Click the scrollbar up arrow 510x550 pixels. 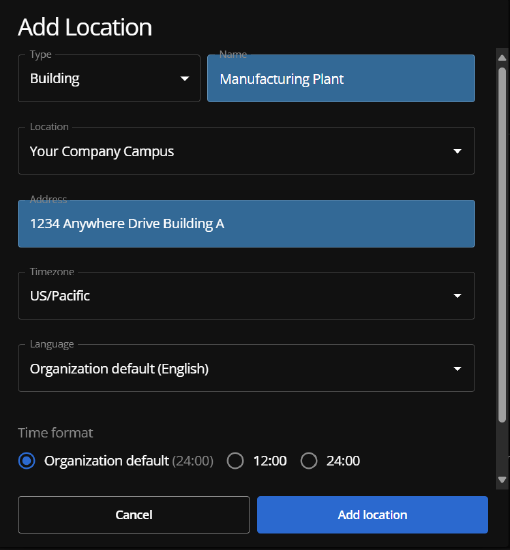click(502, 58)
